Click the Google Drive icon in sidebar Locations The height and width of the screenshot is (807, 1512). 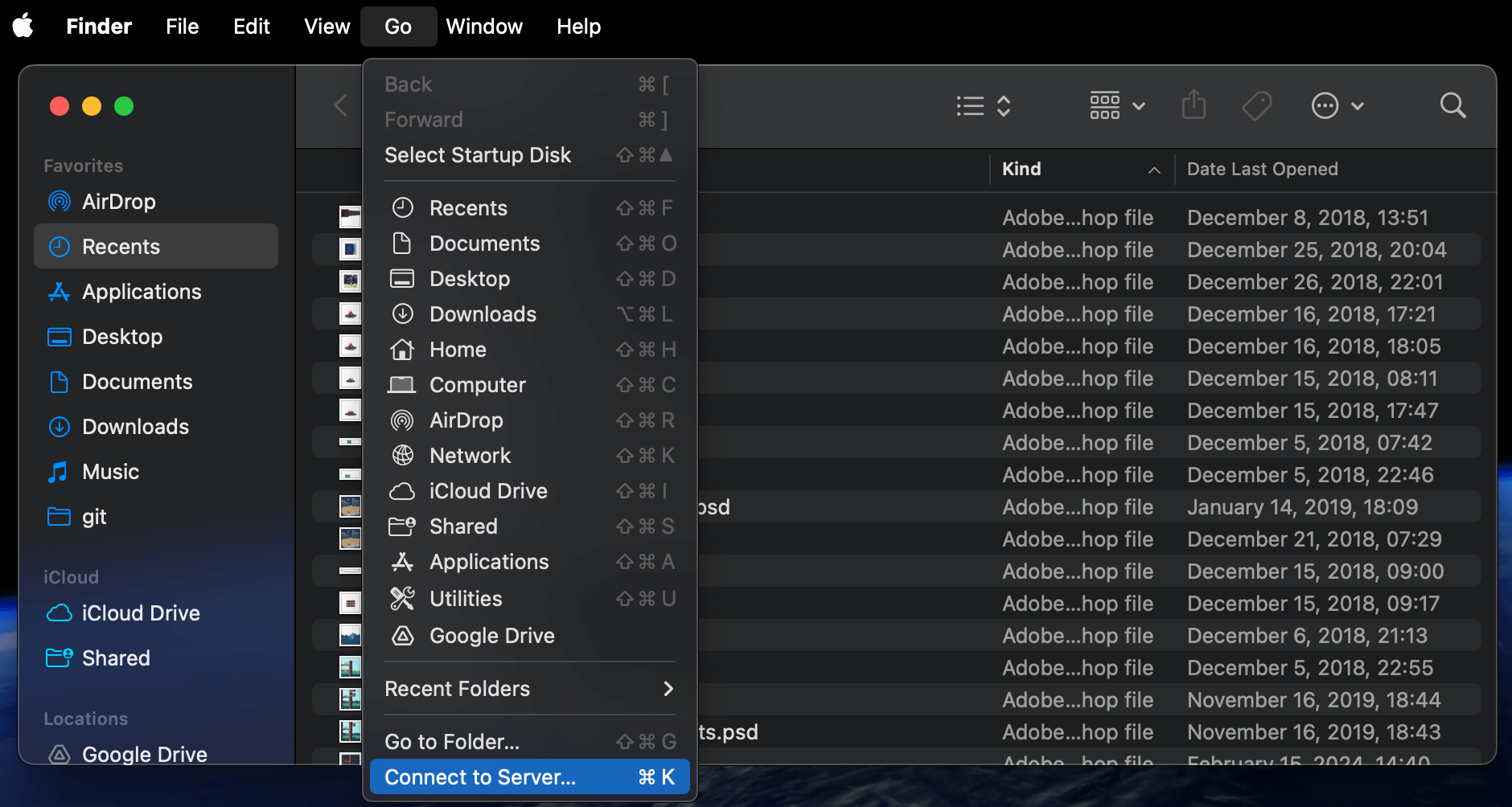60,754
